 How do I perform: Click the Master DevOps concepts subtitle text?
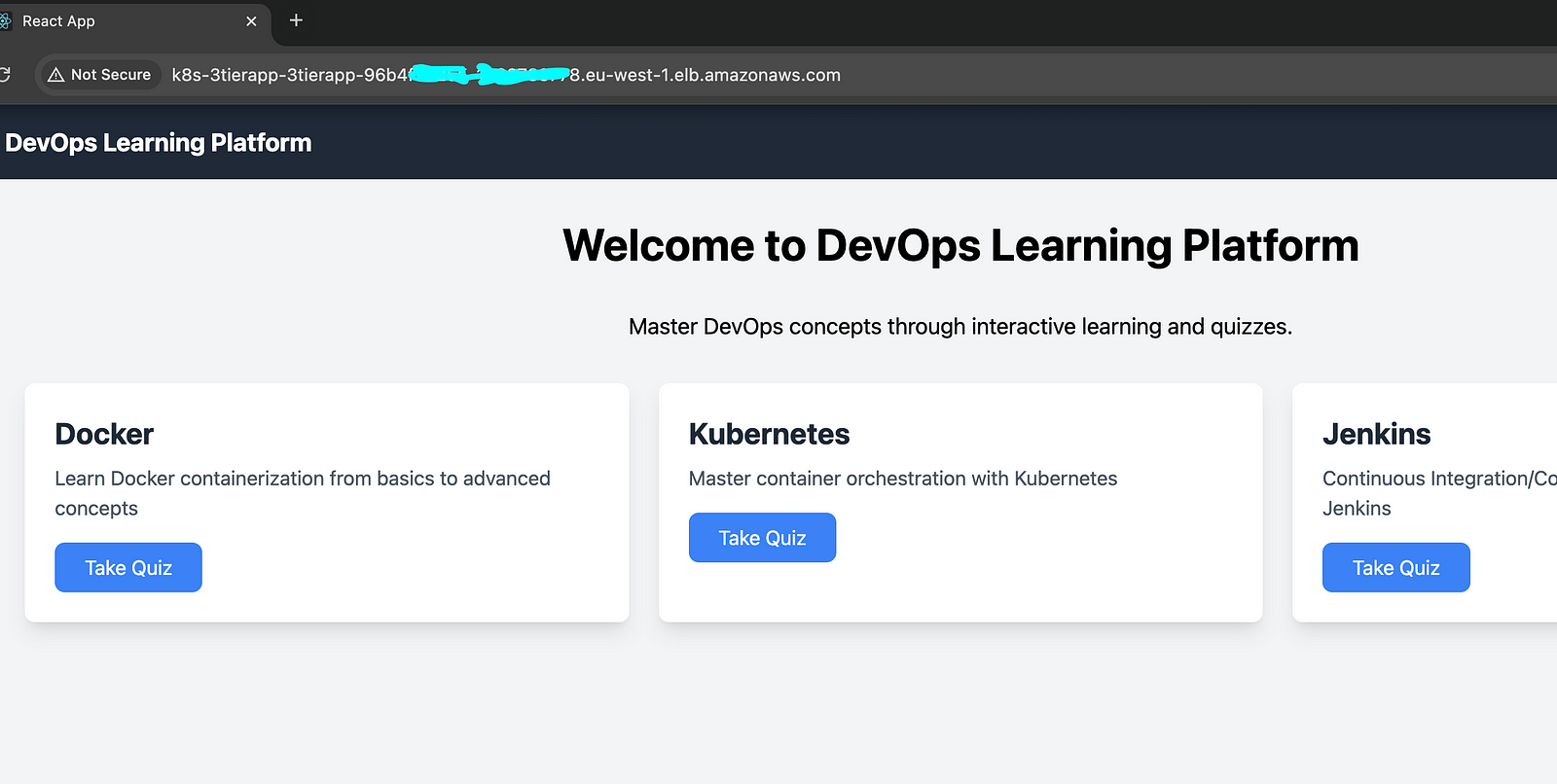960,327
